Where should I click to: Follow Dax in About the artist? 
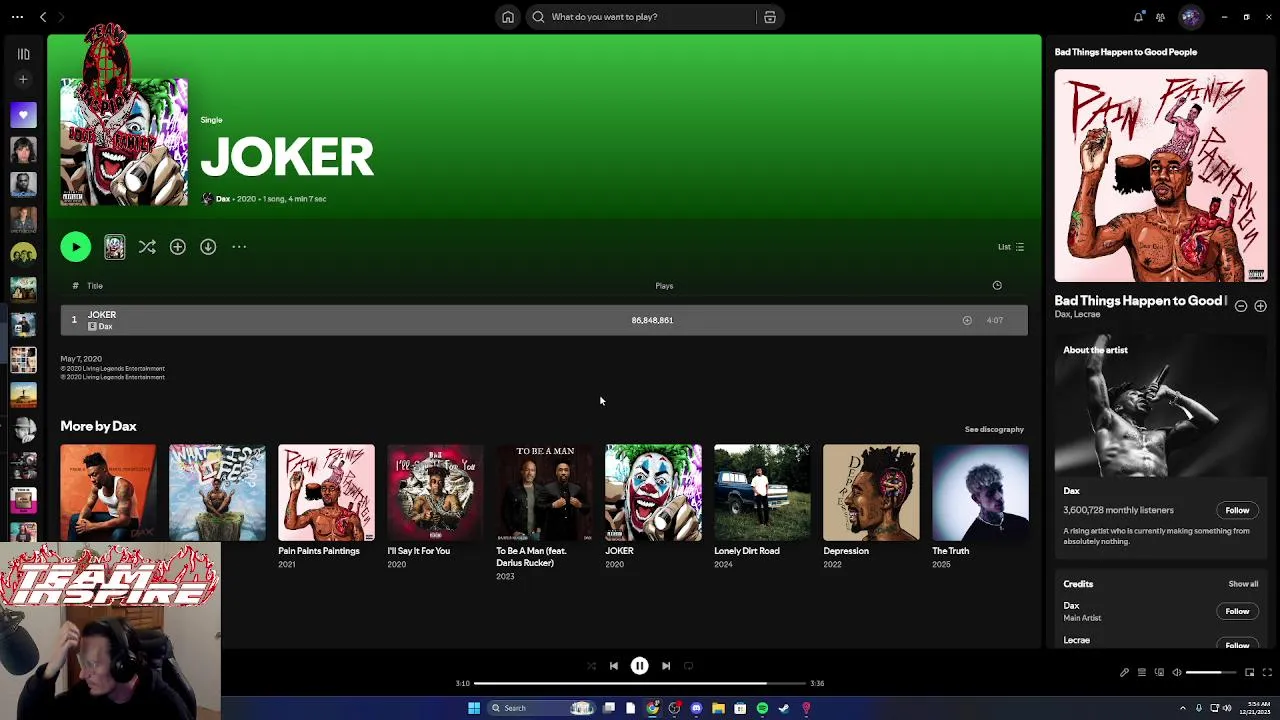1237,510
